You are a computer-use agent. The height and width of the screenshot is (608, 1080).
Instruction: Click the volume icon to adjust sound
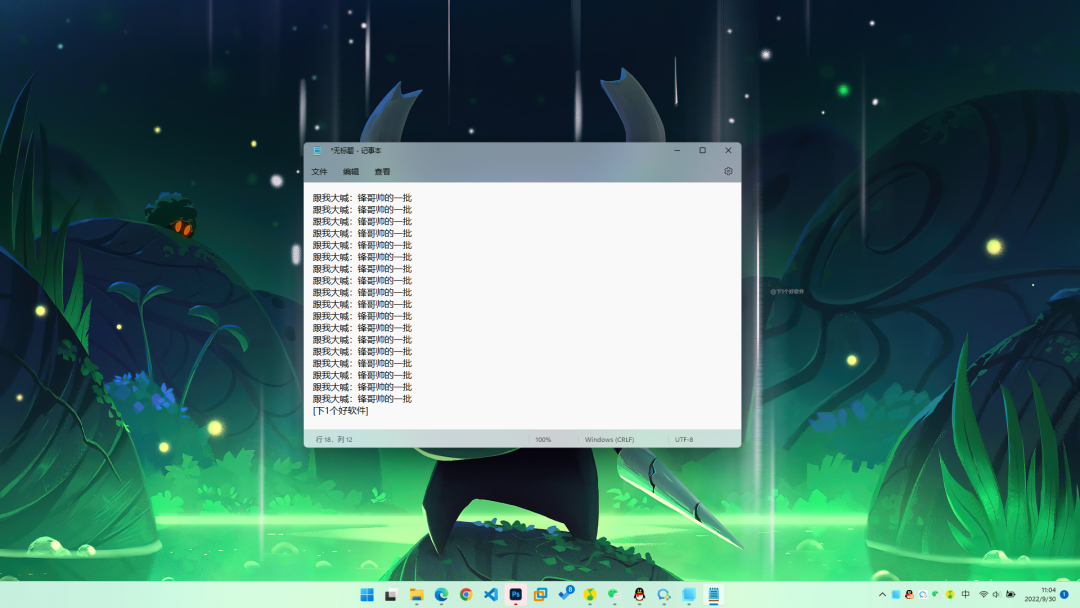997,595
